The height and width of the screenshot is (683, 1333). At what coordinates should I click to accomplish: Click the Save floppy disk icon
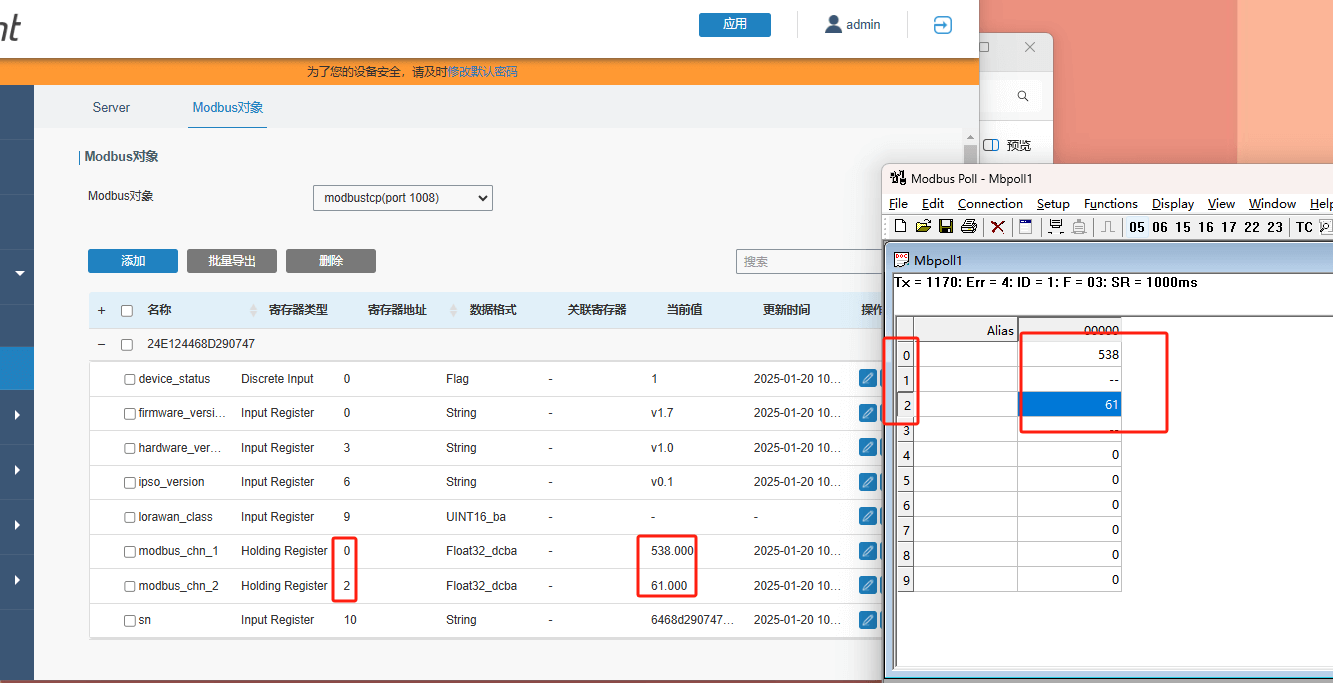[x=945, y=227]
